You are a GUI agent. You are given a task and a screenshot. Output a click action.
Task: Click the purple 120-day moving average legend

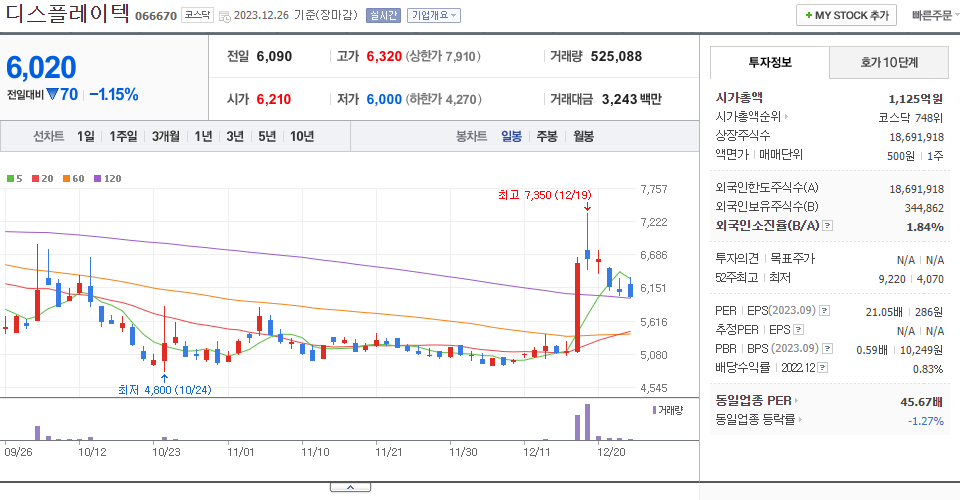click(x=107, y=179)
